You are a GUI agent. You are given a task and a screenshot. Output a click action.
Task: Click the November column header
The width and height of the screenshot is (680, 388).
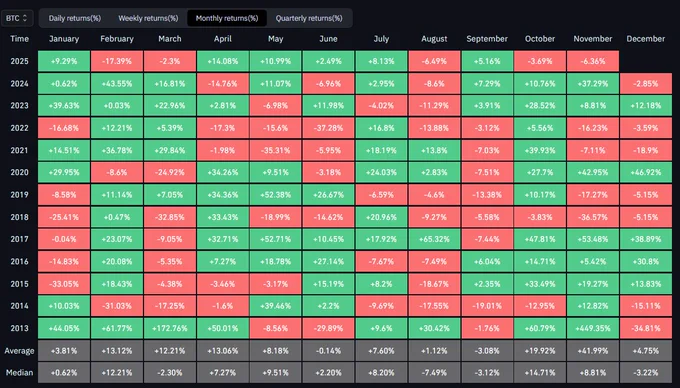593,39
